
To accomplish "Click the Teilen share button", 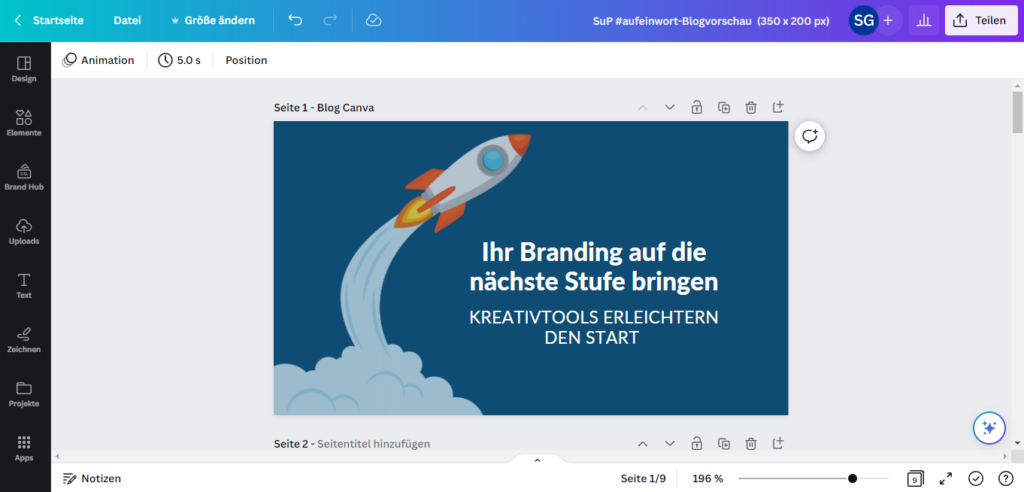I will [x=980, y=20].
